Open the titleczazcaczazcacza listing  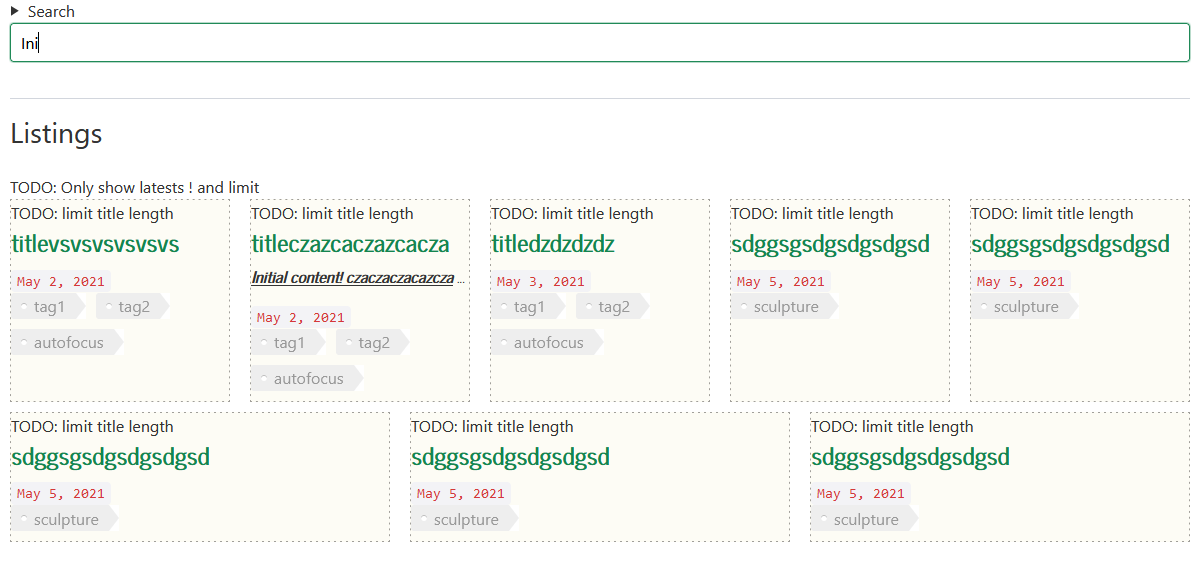[x=350, y=244]
